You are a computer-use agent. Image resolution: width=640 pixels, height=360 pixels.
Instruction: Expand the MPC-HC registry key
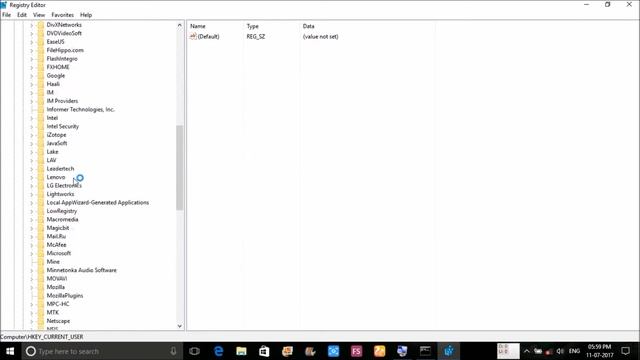pos(32,304)
